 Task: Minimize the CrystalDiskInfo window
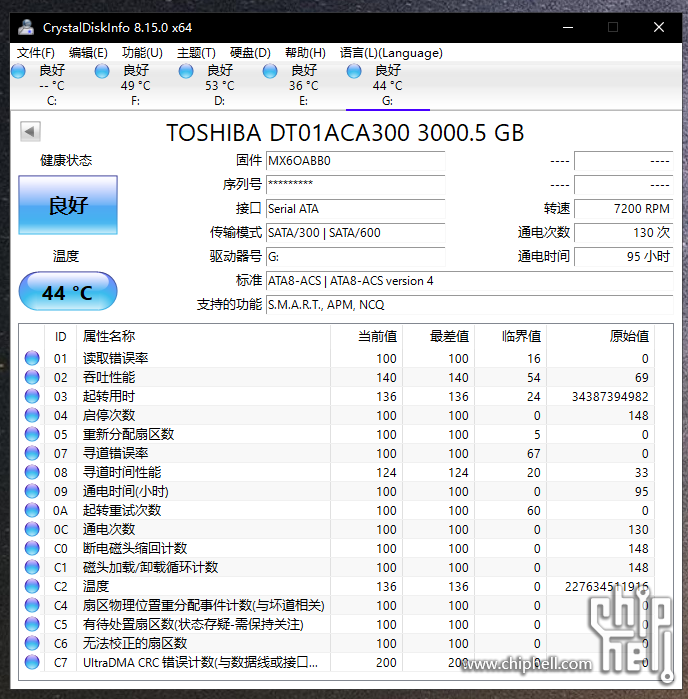[x=568, y=27]
